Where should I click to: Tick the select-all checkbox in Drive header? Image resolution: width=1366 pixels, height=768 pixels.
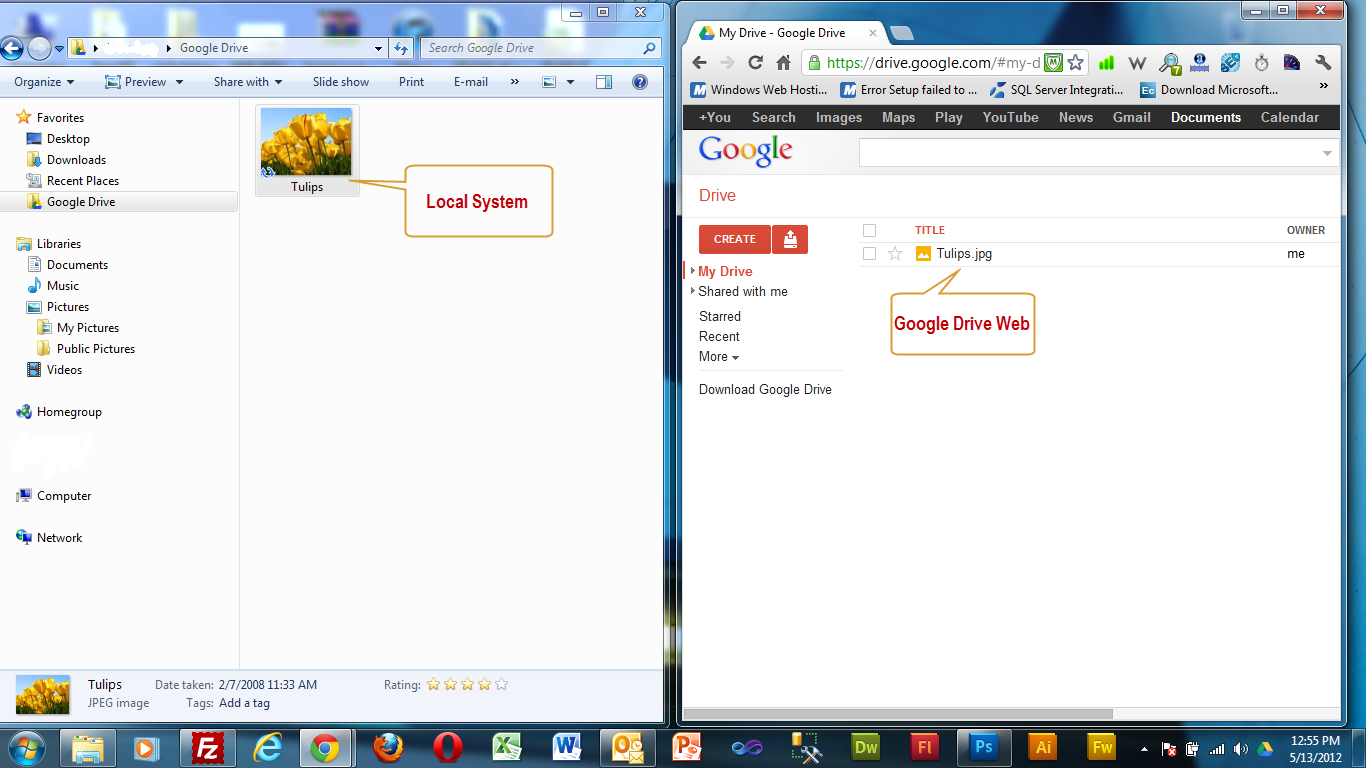click(x=869, y=230)
